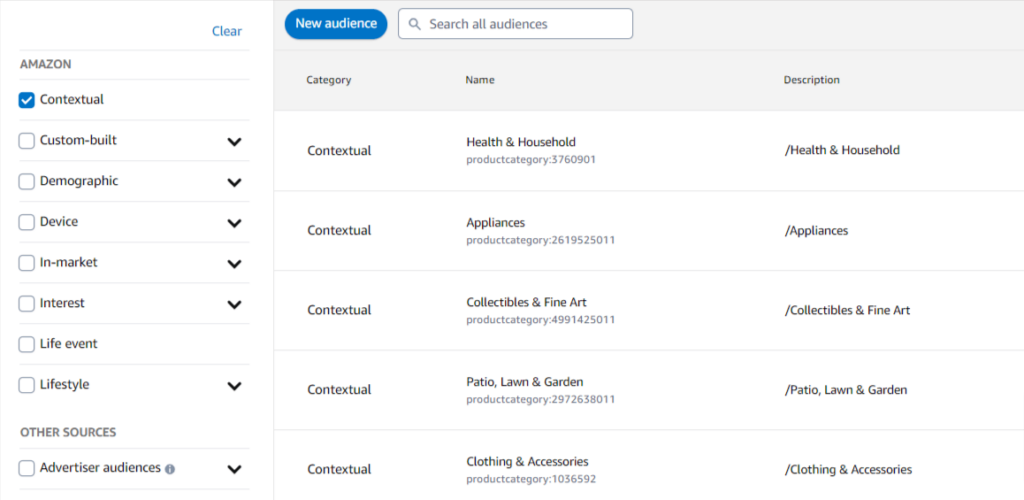Click the New audience button
Screen dimensions: 1024x500
pyautogui.click(x=336, y=23)
